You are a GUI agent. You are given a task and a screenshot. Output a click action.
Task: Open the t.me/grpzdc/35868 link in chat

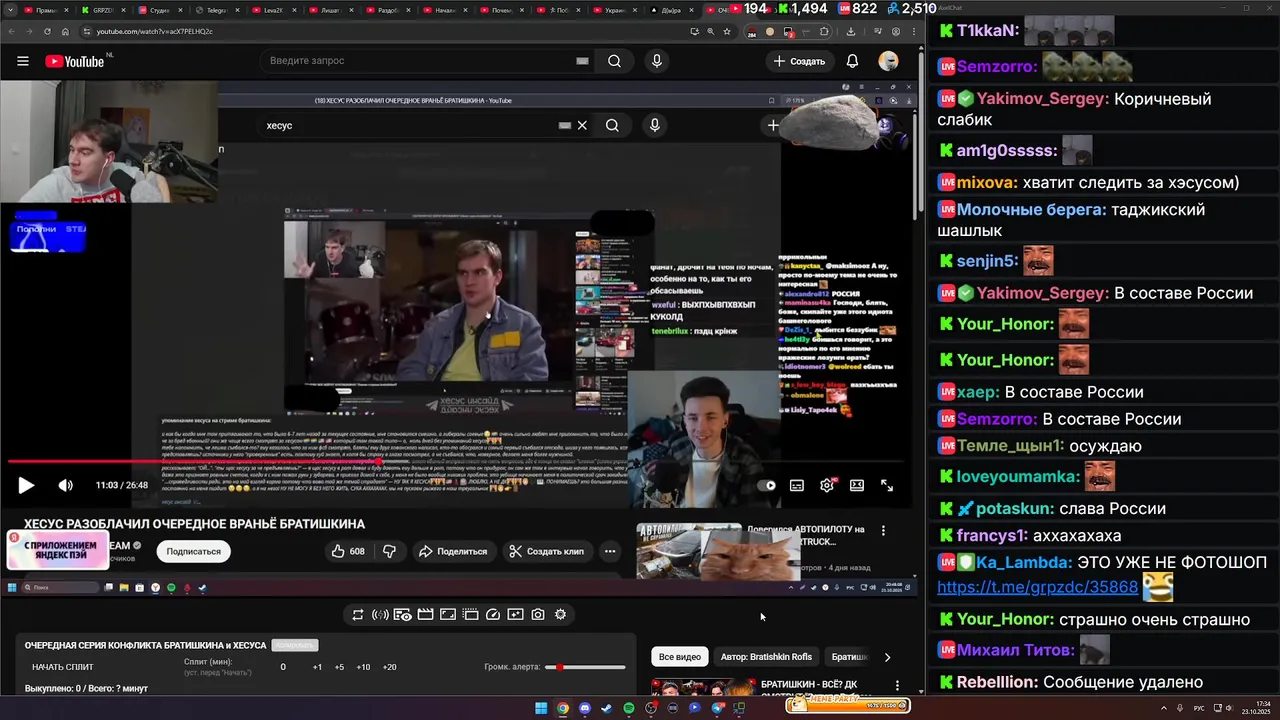pos(1037,587)
